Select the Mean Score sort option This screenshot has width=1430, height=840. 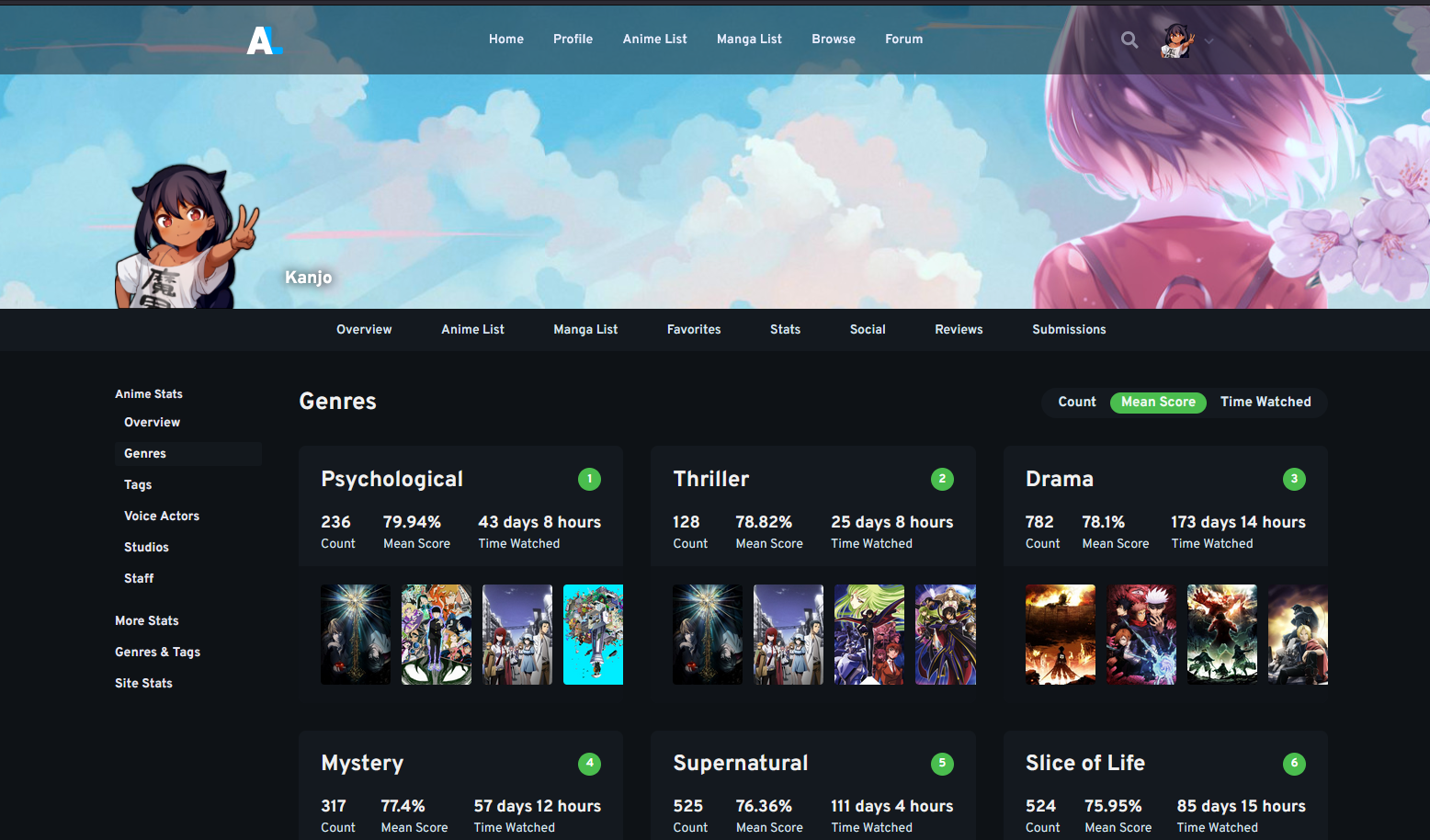pos(1158,402)
